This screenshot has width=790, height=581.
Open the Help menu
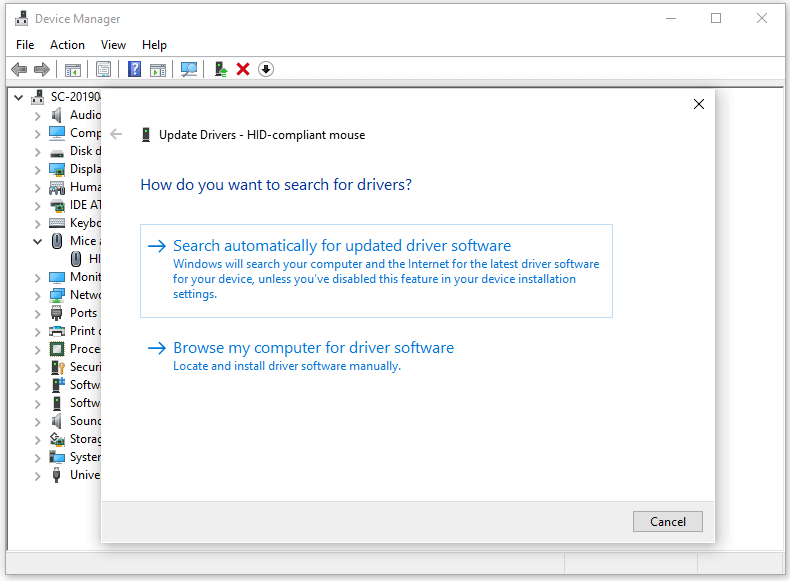[x=154, y=45]
